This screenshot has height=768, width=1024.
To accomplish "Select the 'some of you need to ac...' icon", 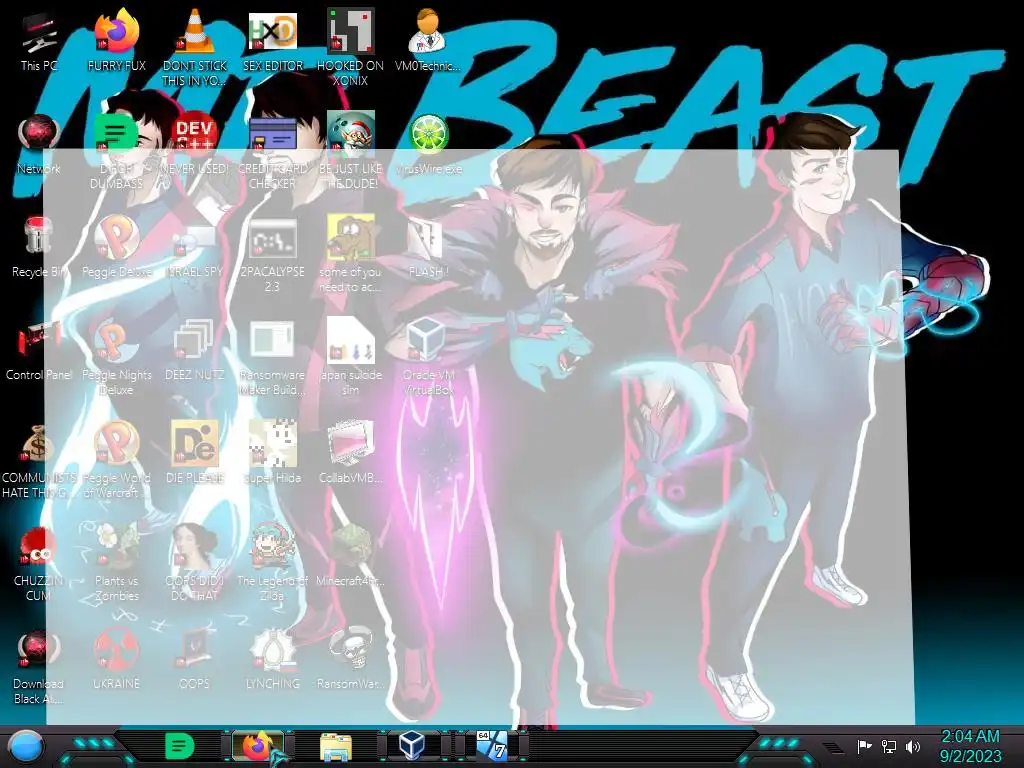I will coord(351,255).
